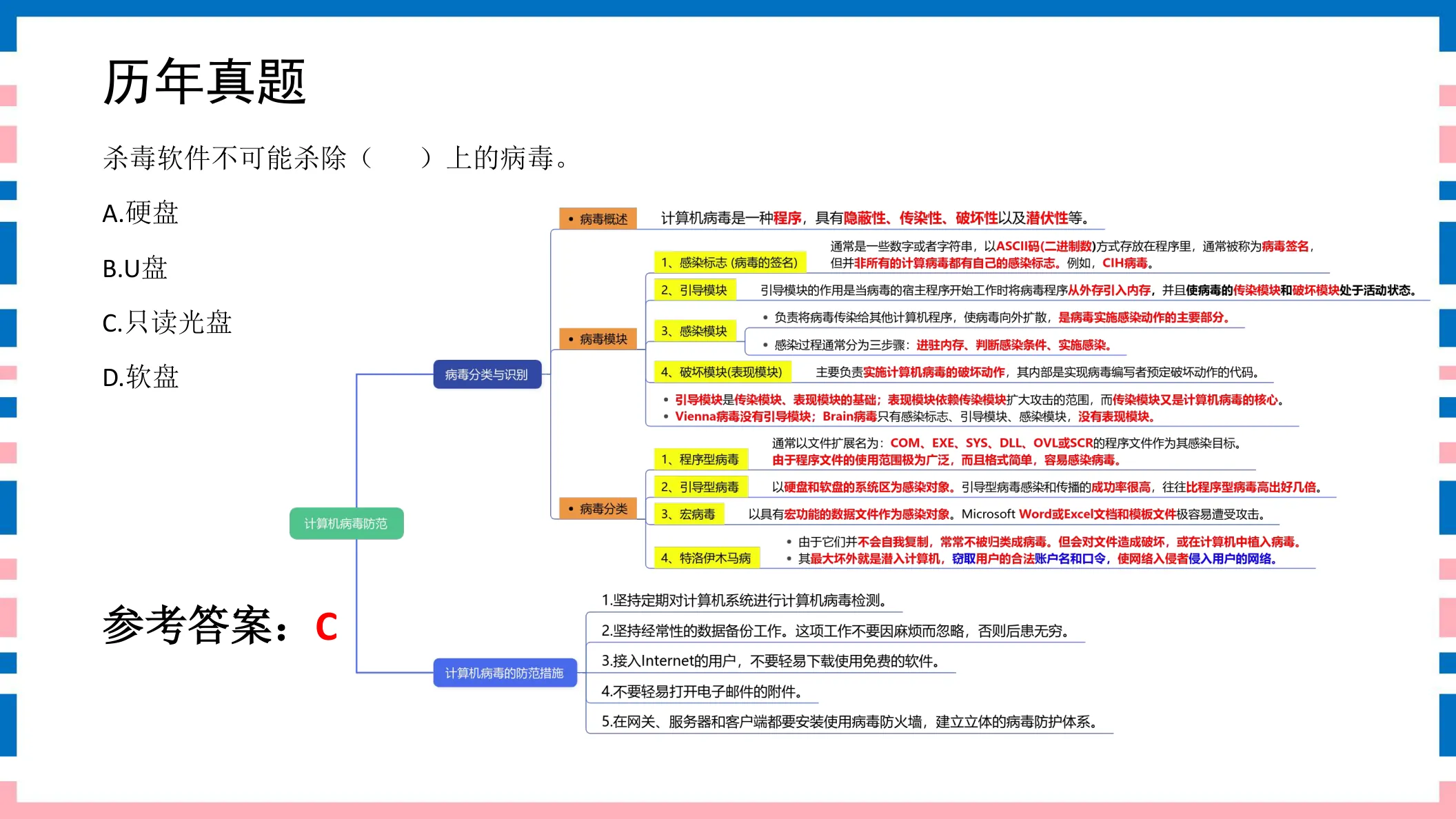Select the green root node 计算机病毒防范
The height and width of the screenshot is (819, 1456).
click(346, 523)
